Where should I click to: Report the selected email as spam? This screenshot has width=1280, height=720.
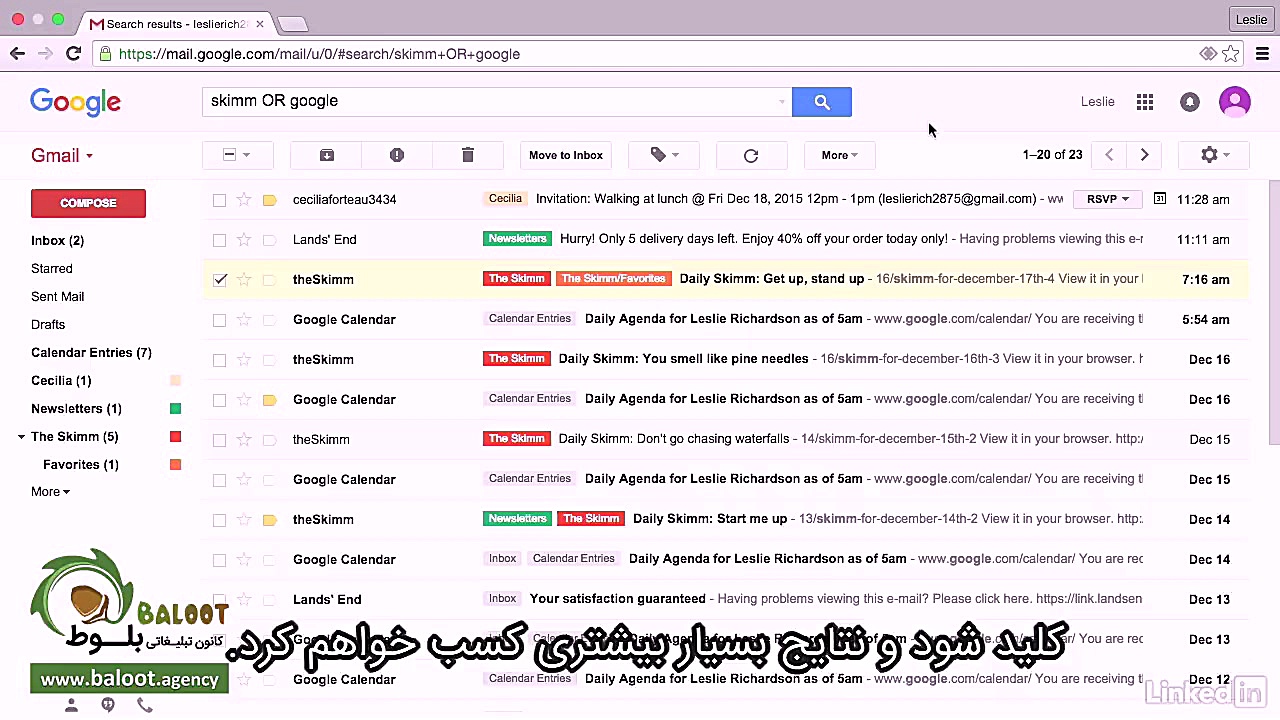coord(397,155)
